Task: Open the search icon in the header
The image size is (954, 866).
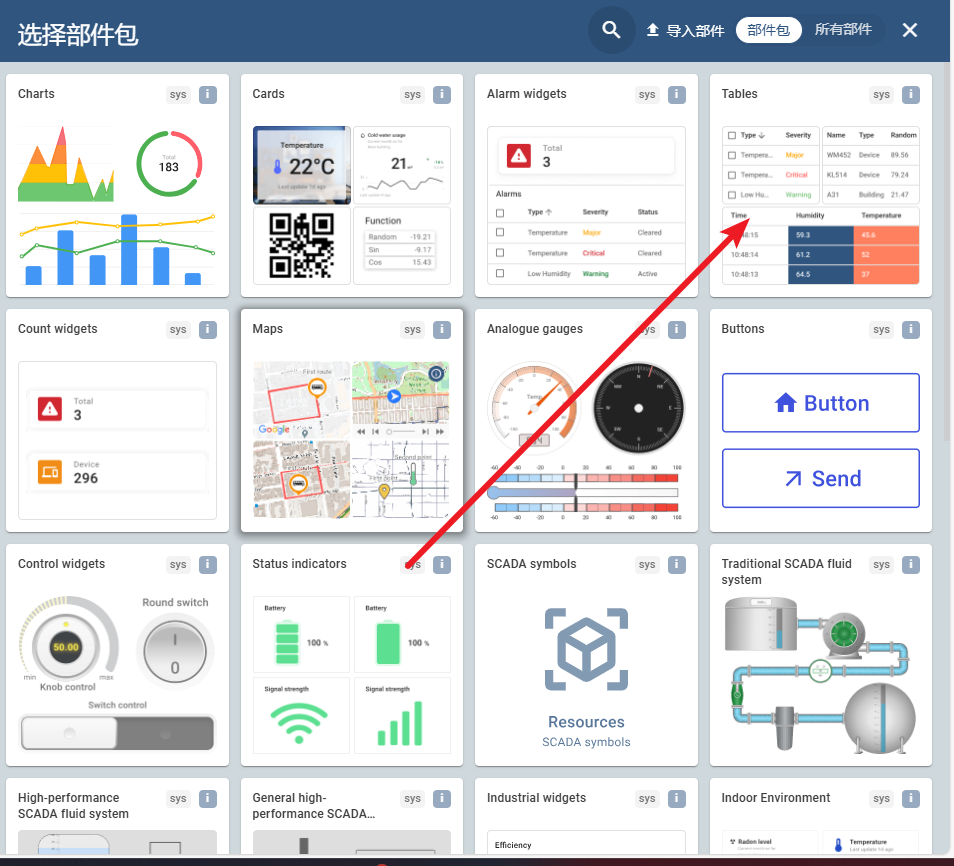Action: pyautogui.click(x=611, y=30)
